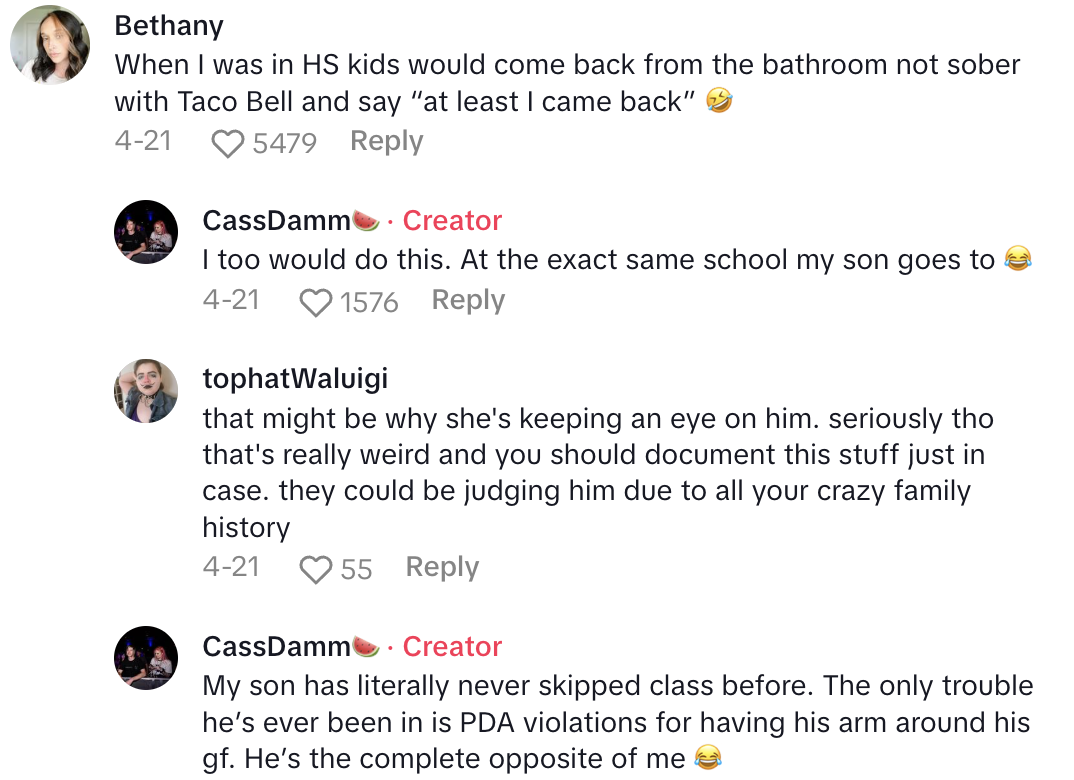Screen dimensions: 1074x780
Task: Click the Creator badge on the first CassDamm reply
Action: [452, 221]
